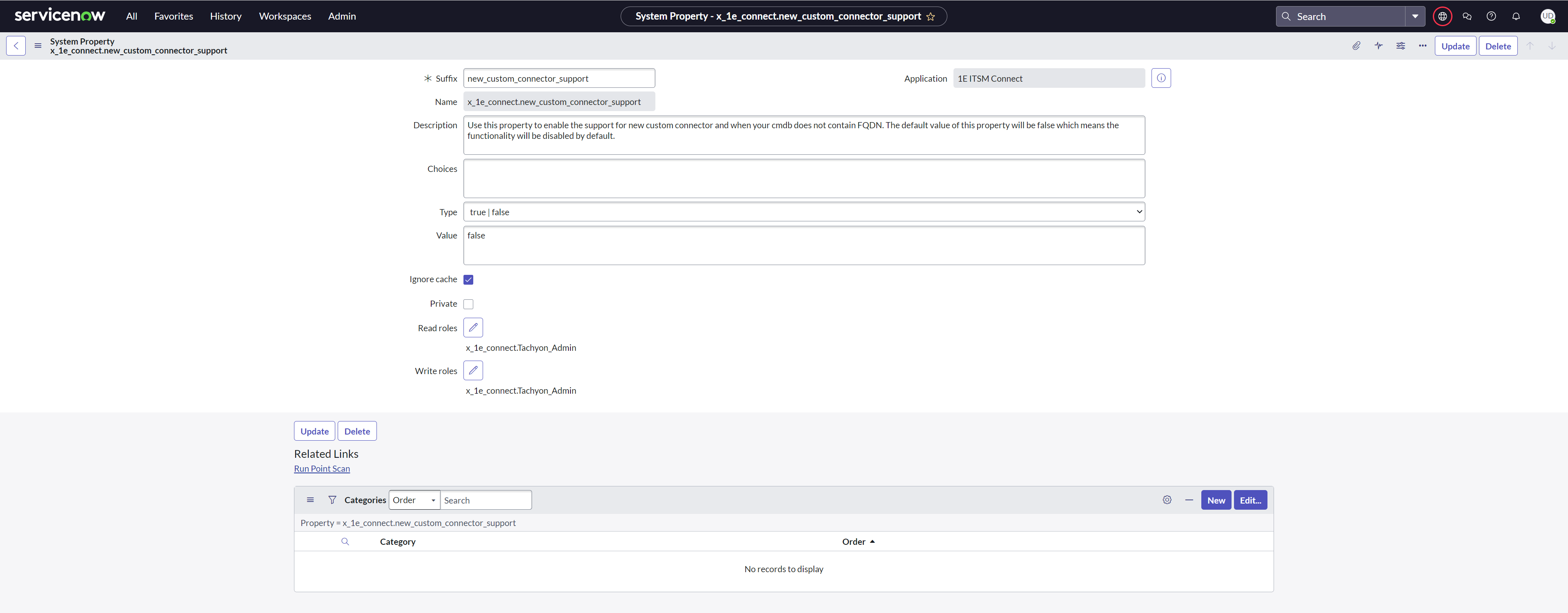This screenshot has width=1568, height=613.
Task: Click the attachment paperclip icon
Action: [1356, 46]
